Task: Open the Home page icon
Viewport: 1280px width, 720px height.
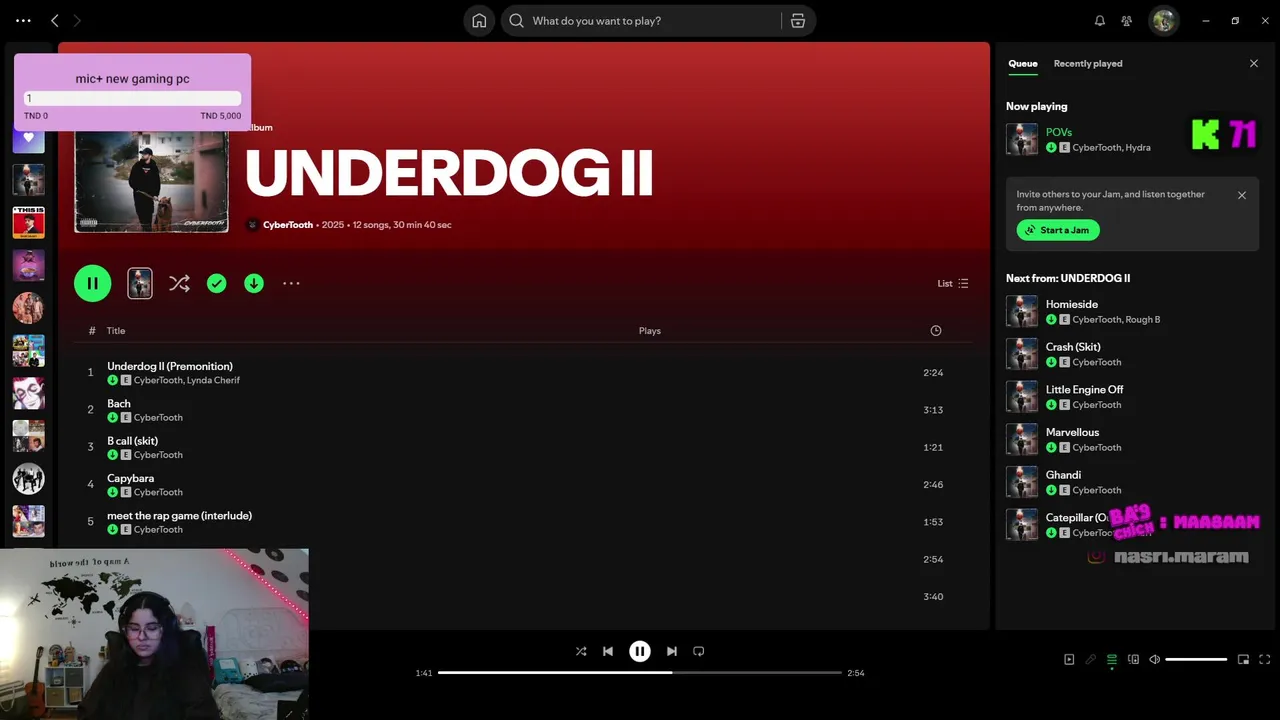Action: pos(479,21)
